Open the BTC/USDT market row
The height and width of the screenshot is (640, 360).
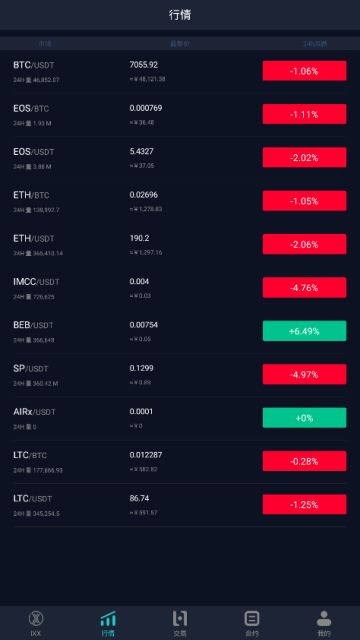pyautogui.click(x=180, y=71)
